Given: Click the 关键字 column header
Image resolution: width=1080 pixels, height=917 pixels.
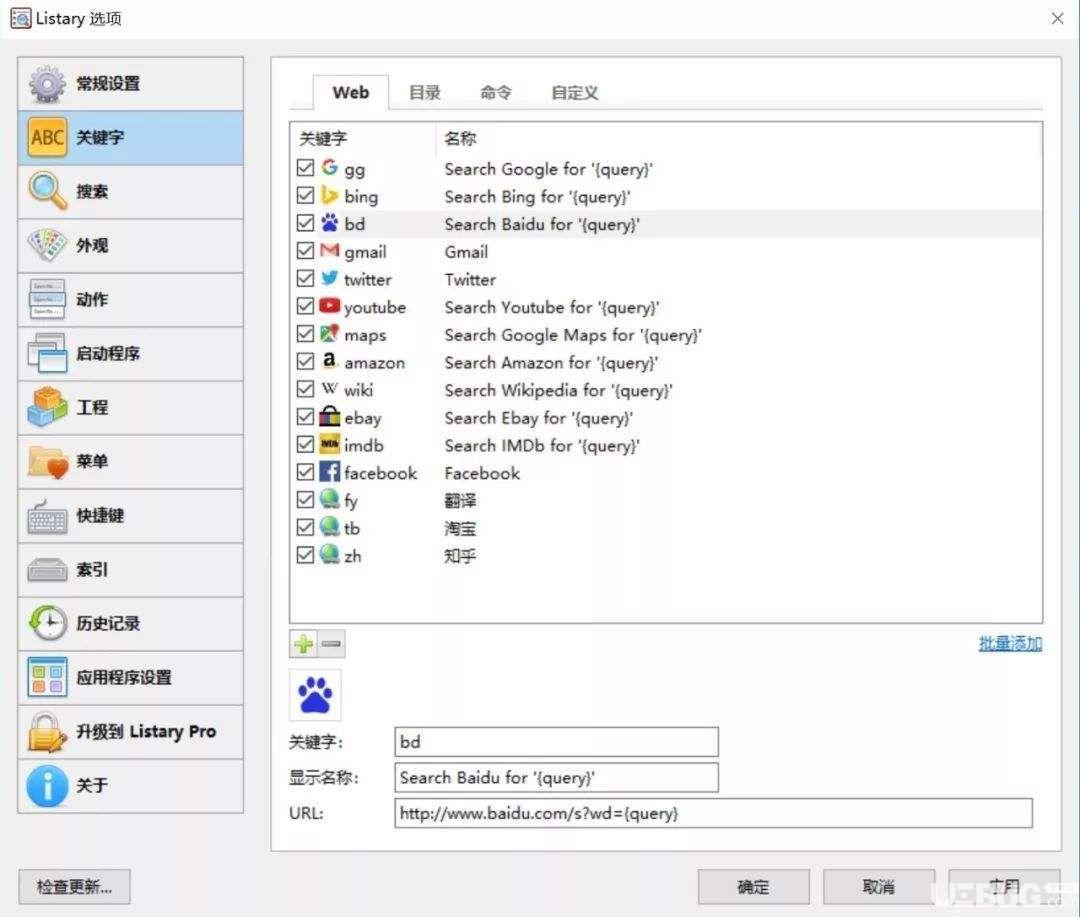Looking at the screenshot, I should coord(323,138).
